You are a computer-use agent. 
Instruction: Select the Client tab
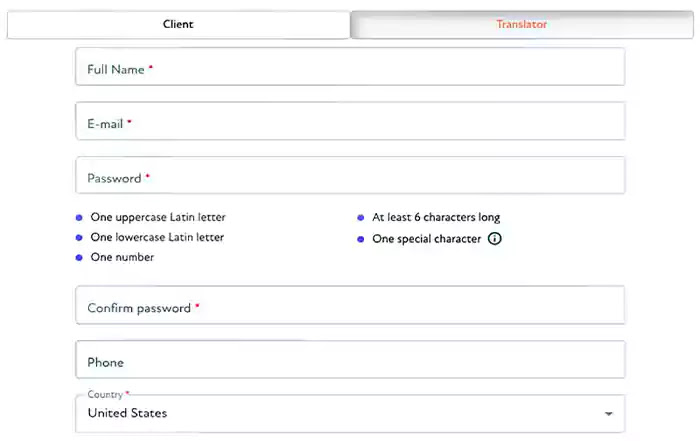click(x=178, y=25)
